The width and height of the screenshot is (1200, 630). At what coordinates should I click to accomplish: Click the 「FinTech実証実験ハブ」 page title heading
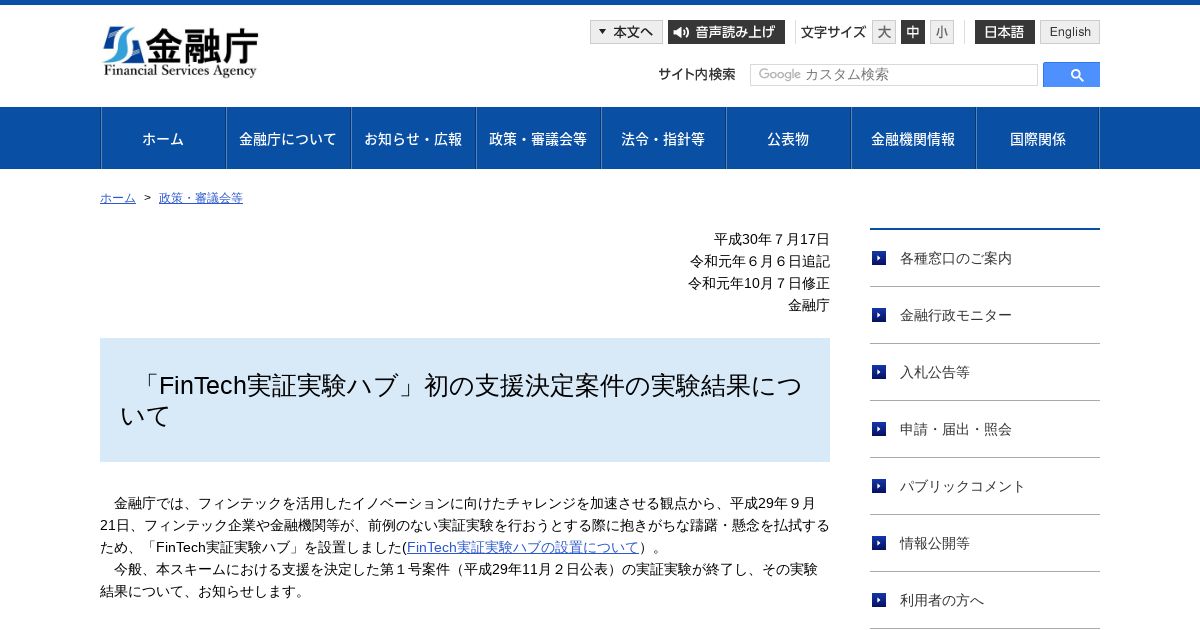pyautogui.click(x=465, y=400)
